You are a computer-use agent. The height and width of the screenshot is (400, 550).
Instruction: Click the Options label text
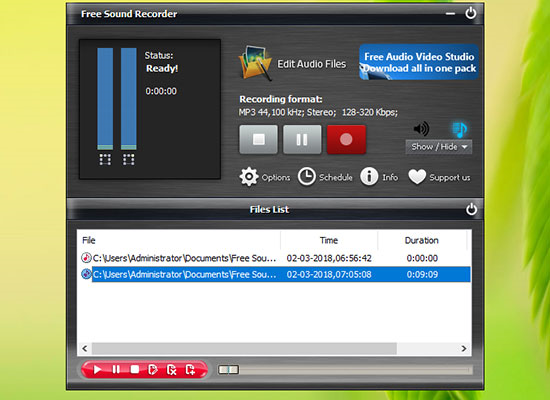click(x=276, y=178)
